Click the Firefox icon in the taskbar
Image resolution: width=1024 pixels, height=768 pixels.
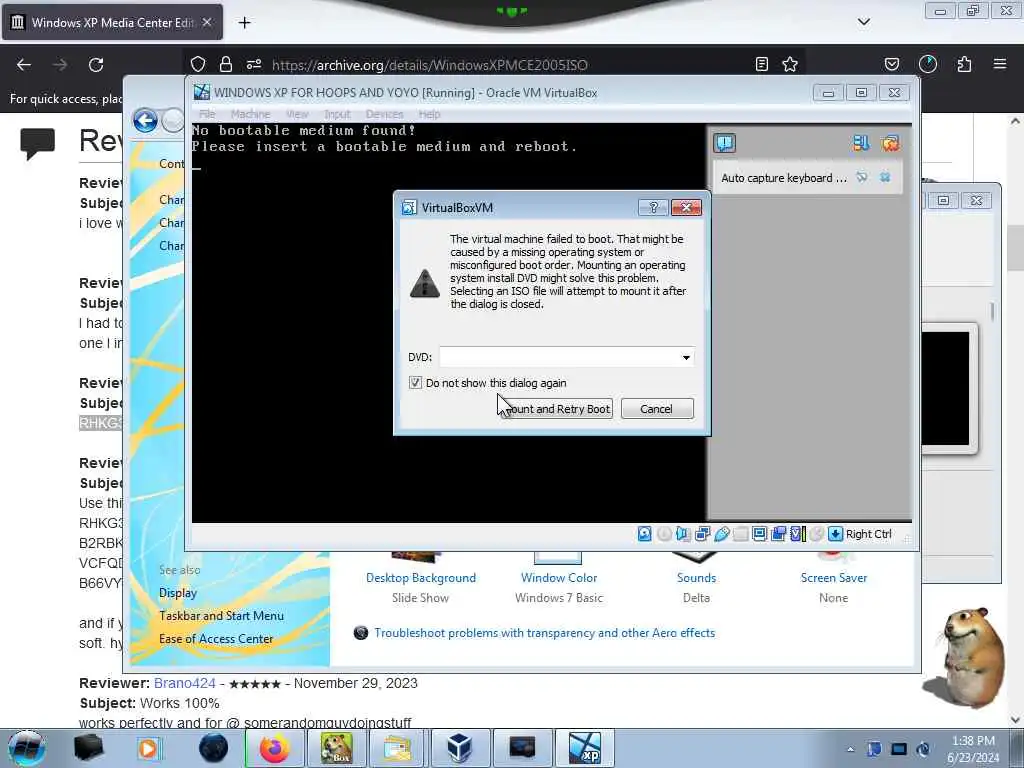(x=274, y=748)
